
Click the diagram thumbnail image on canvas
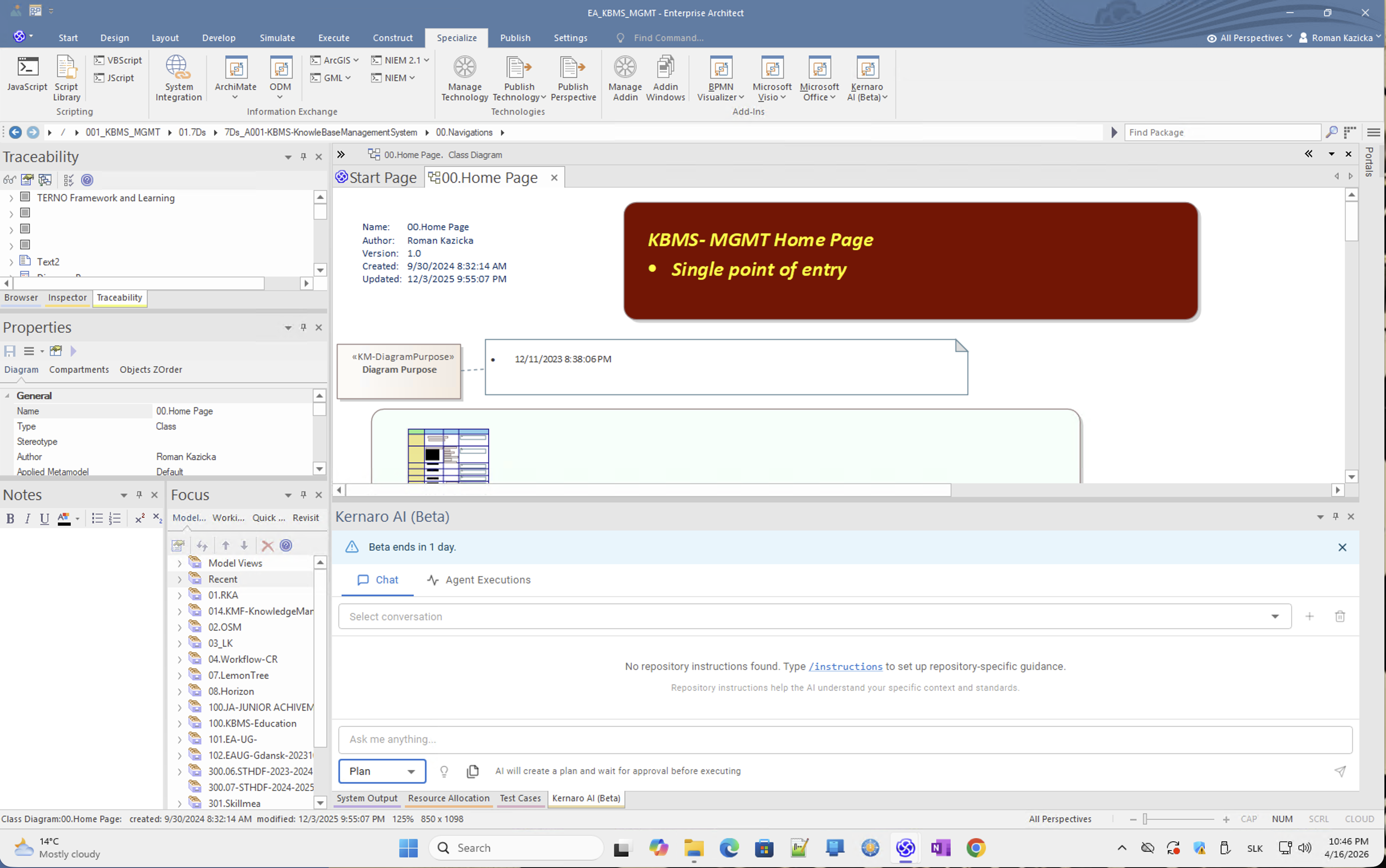448,455
